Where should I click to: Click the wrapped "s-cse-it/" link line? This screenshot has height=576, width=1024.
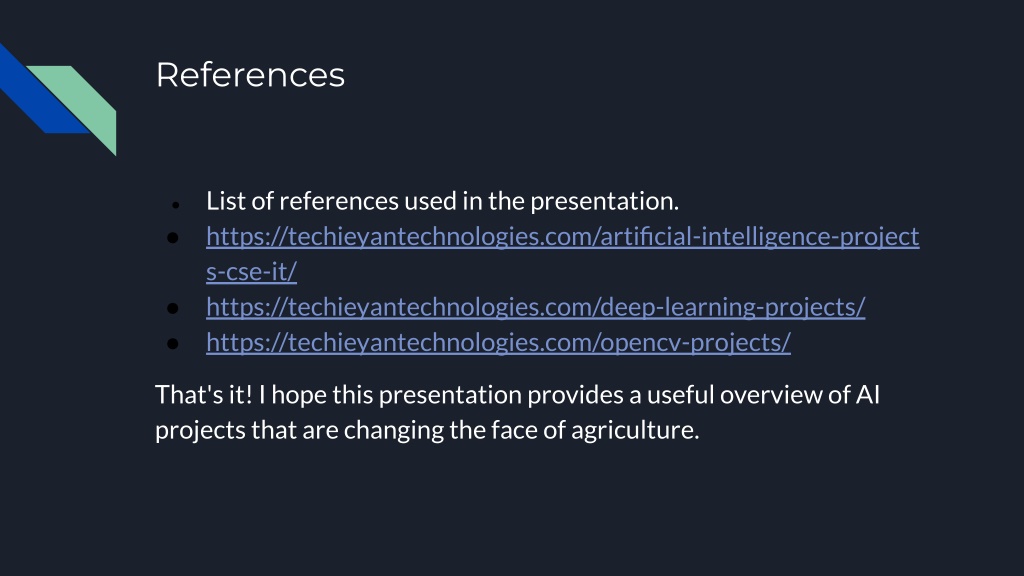tap(251, 272)
